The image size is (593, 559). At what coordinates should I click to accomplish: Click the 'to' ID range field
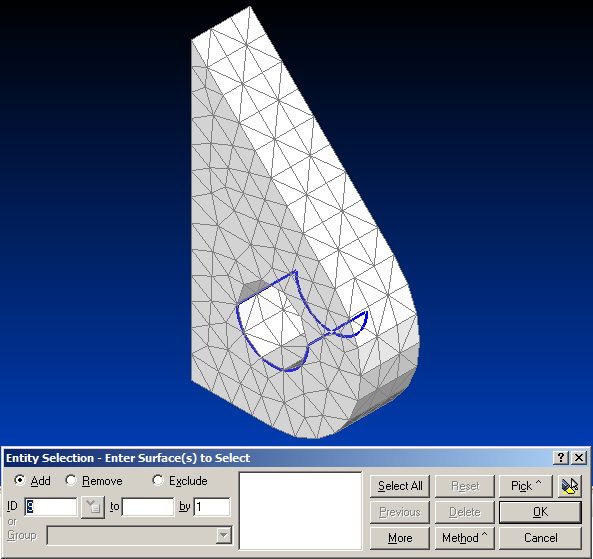point(148,507)
